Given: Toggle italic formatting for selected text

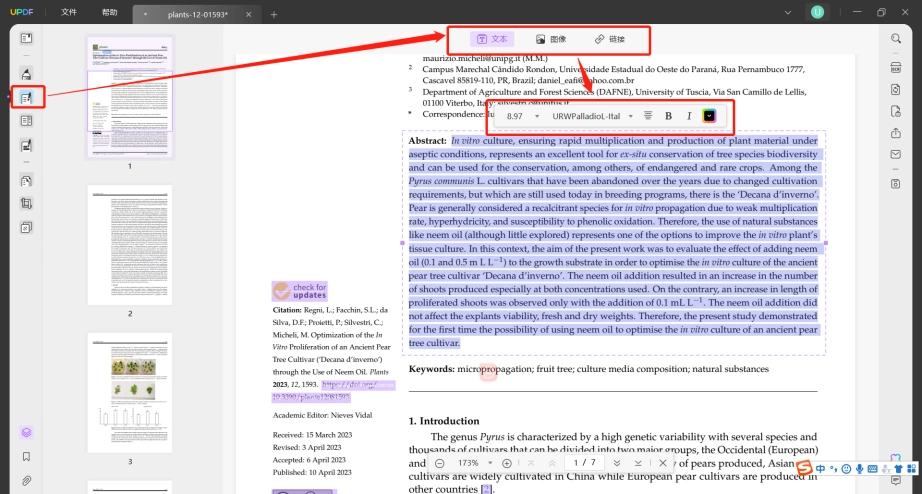Looking at the screenshot, I should (x=689, y=116).
